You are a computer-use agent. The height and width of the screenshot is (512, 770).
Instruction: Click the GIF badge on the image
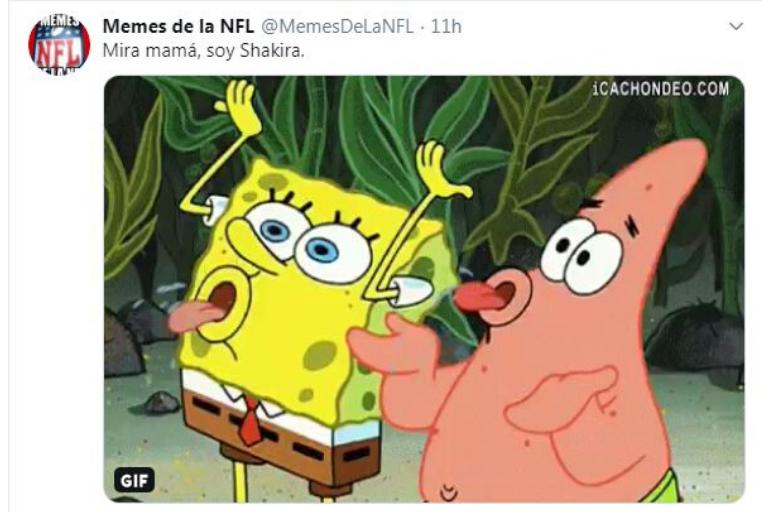130,480
